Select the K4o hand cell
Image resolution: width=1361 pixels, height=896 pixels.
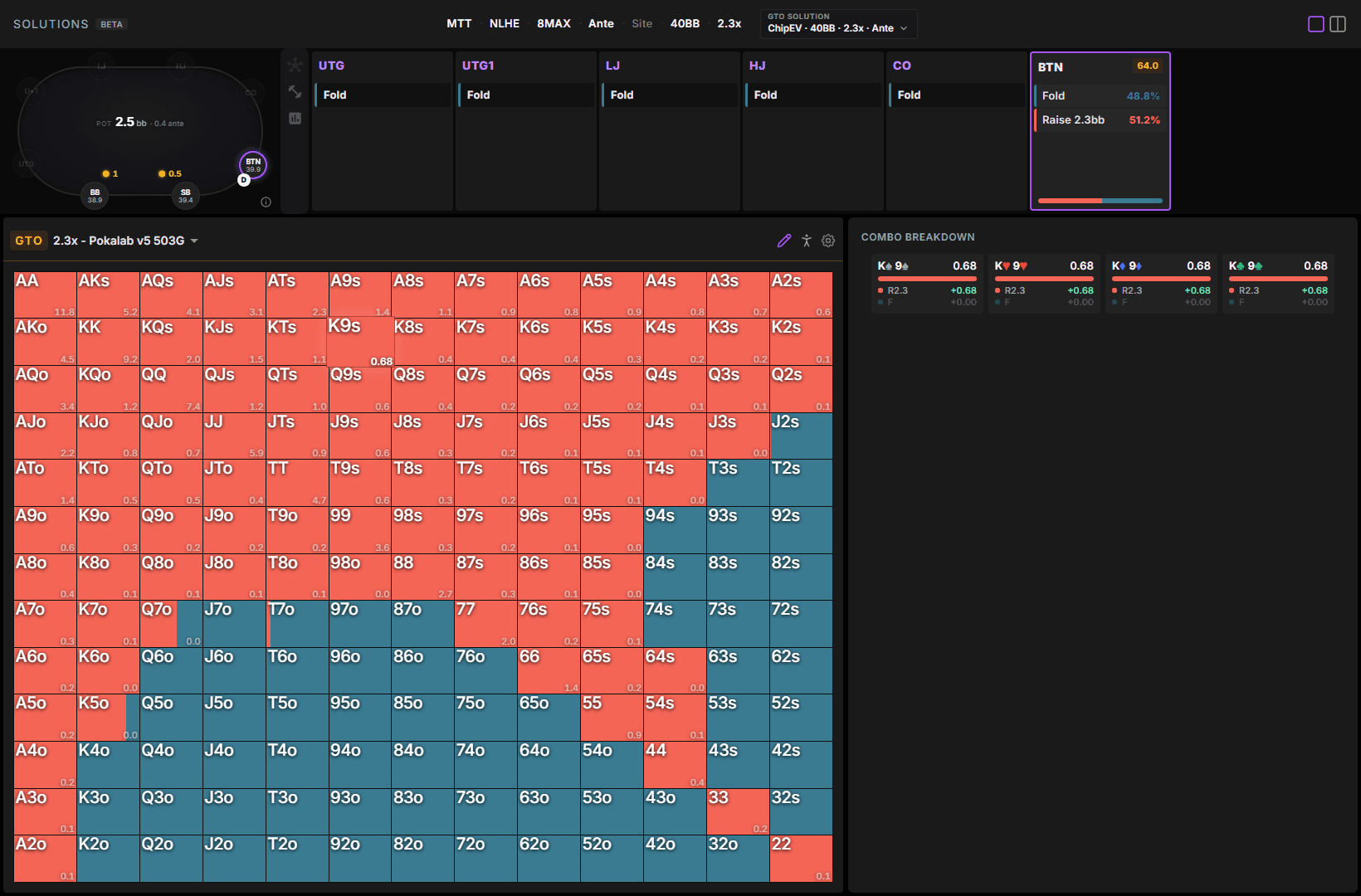pyautogui.click(x=108, y=765)
